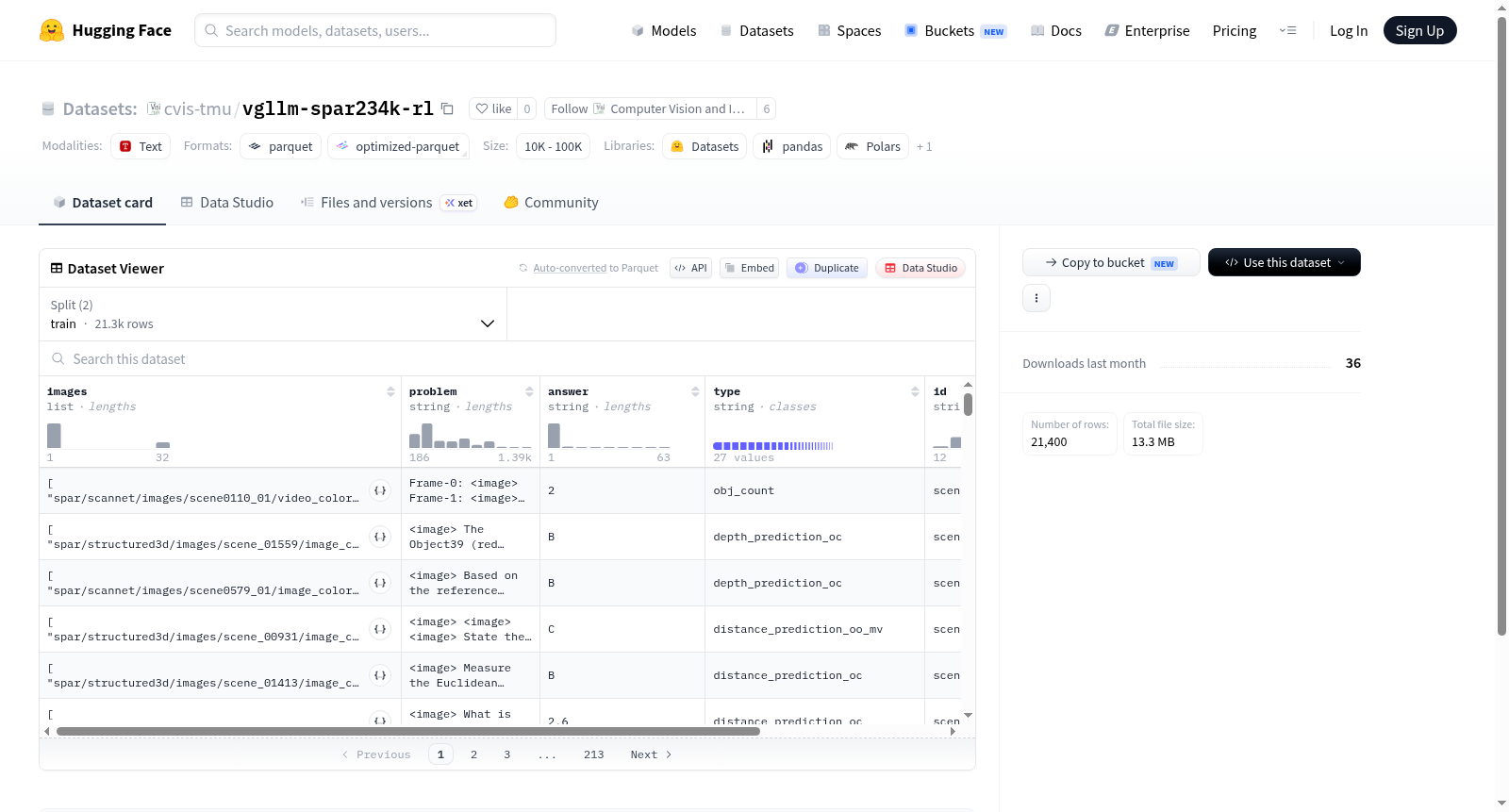This screenshot has width=1509, height=812.
Task: Switch to the Data Studio tab
Action: coord(227,203)
